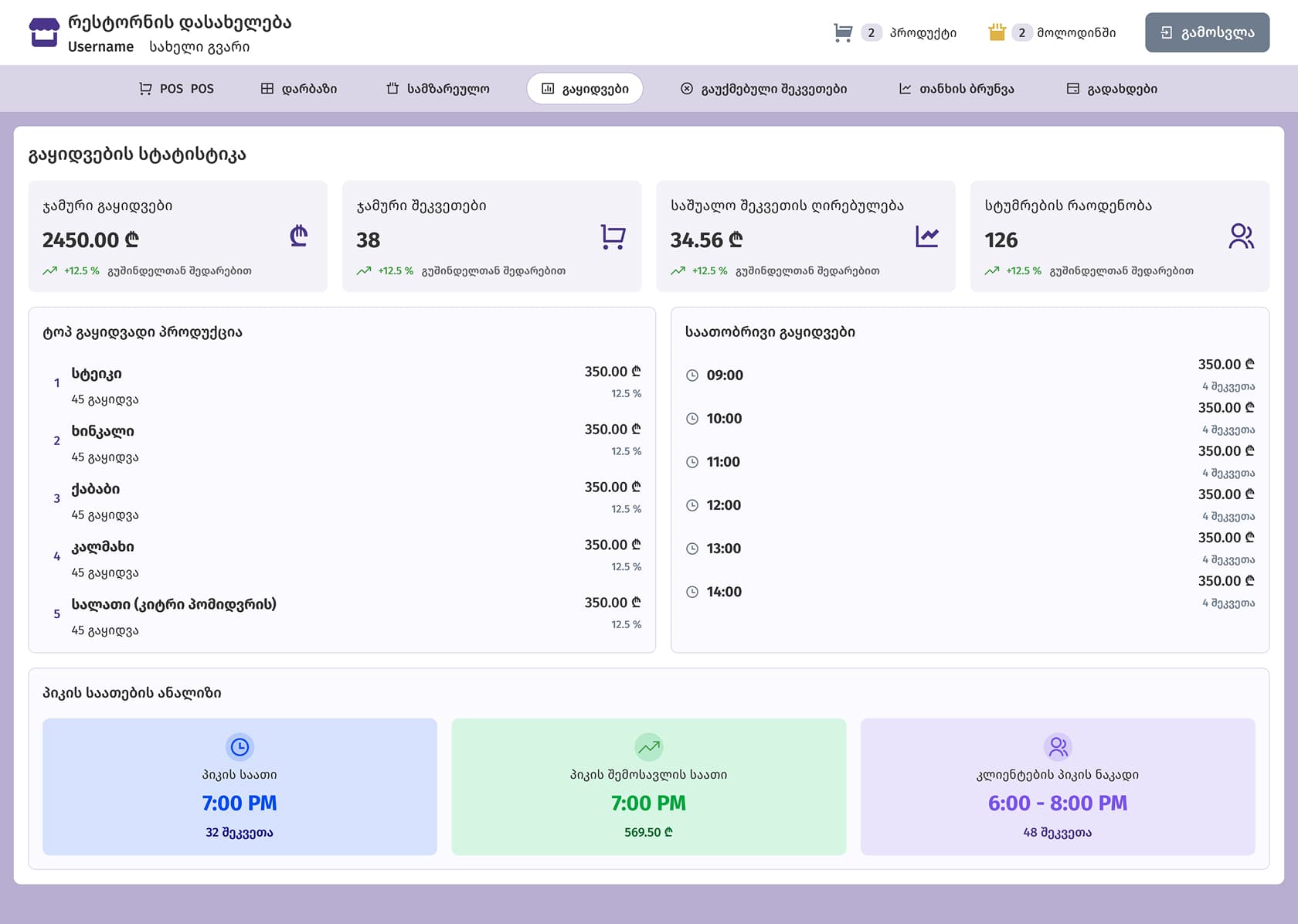Open the shopping cart products icon
The image size is (1298, 924).
point(843,32)
